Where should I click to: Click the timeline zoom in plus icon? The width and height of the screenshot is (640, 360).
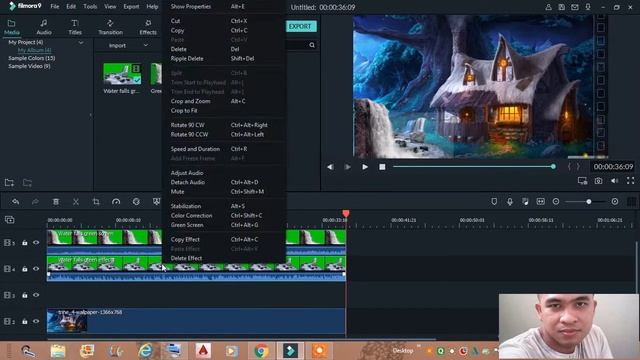[615, 202]
